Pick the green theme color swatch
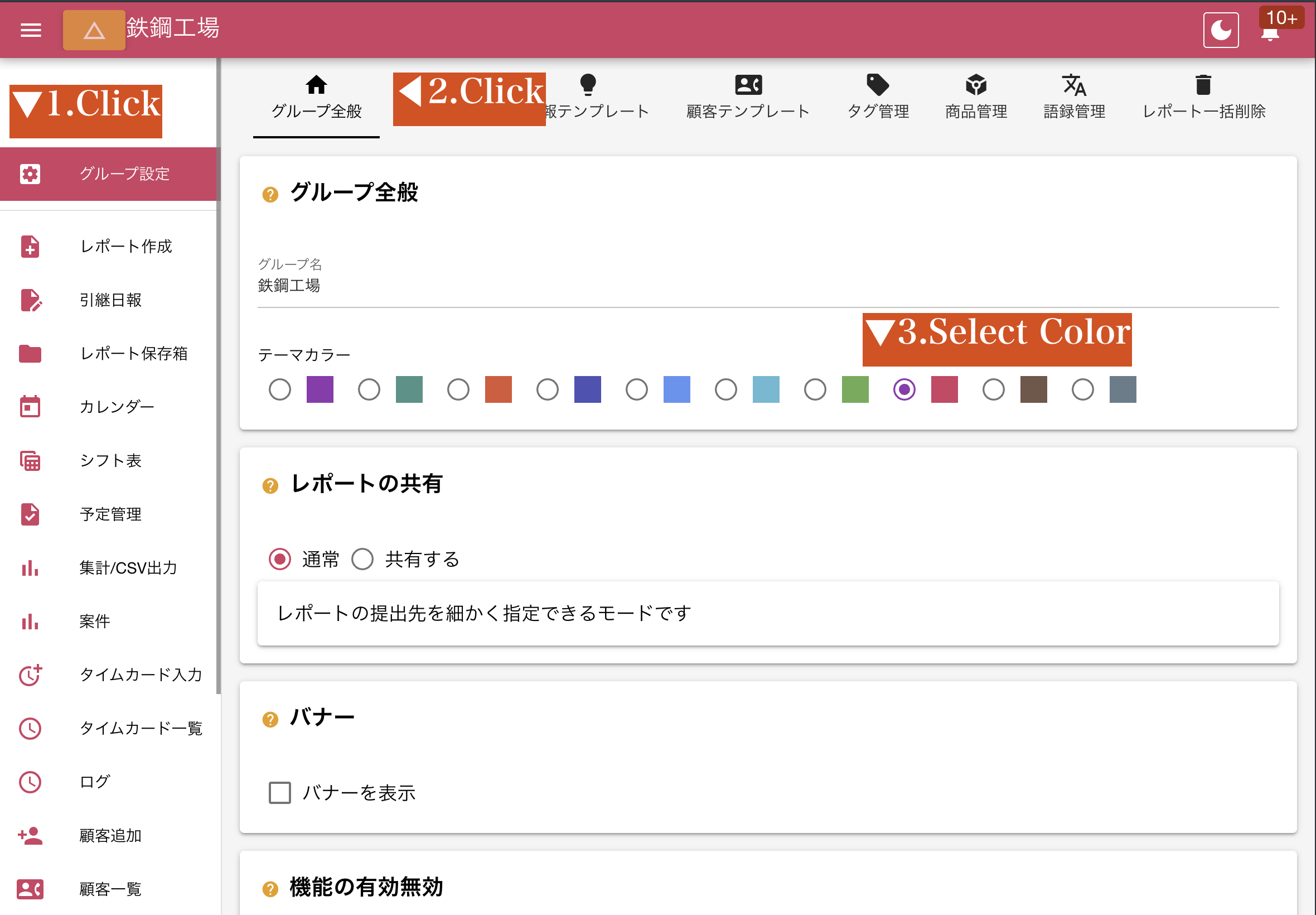 click(855, 390)
